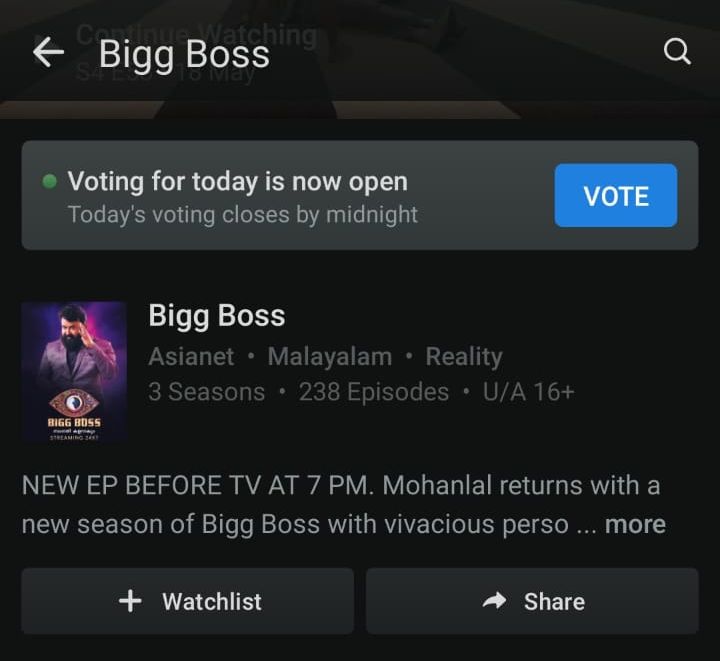Click the green voting status dot
This screenshot has width=720, height=661.
[49, 181]
